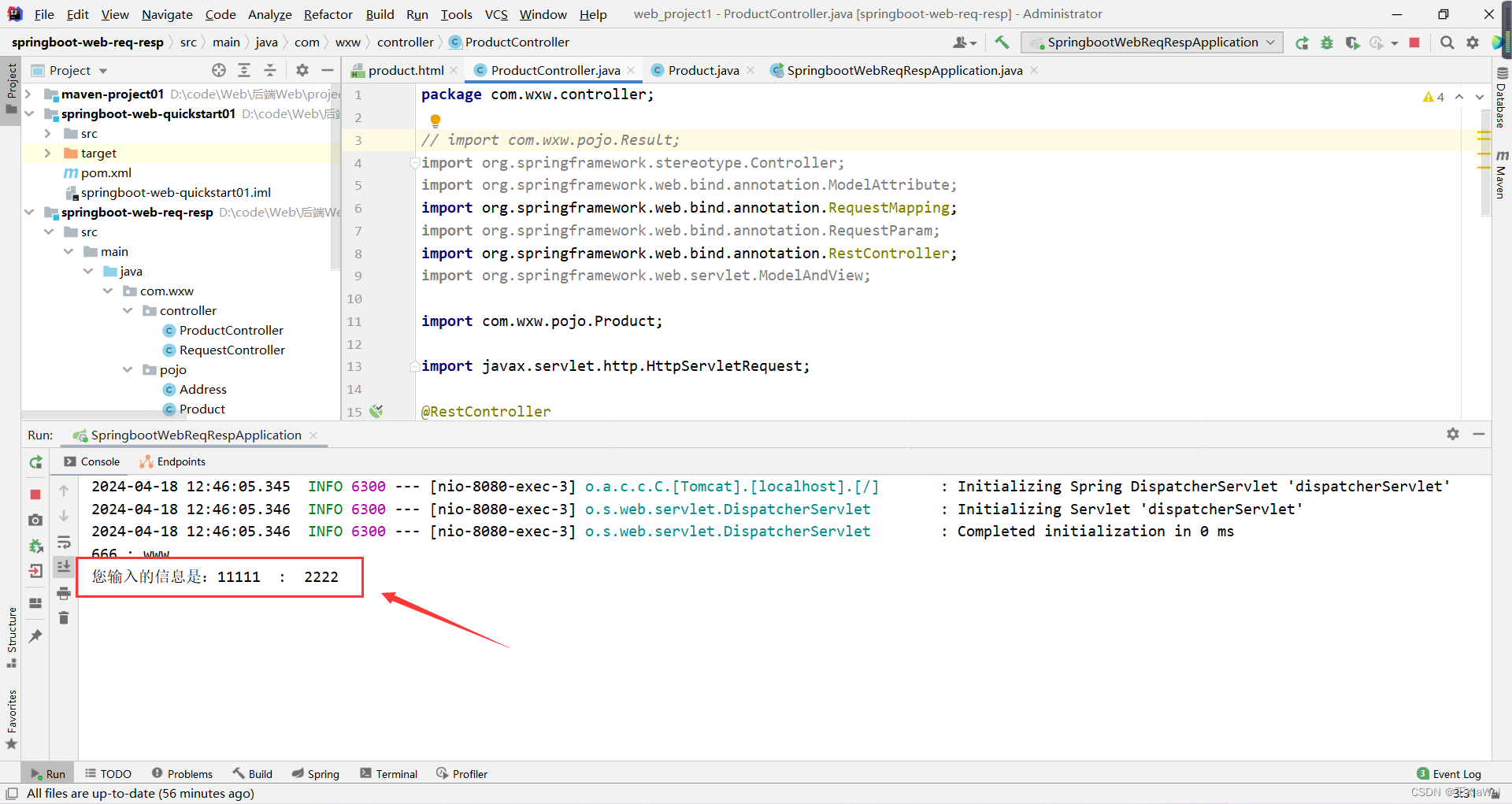Open the Spring tool window
Screen dimensions: 1512x804
pos(316,774)
